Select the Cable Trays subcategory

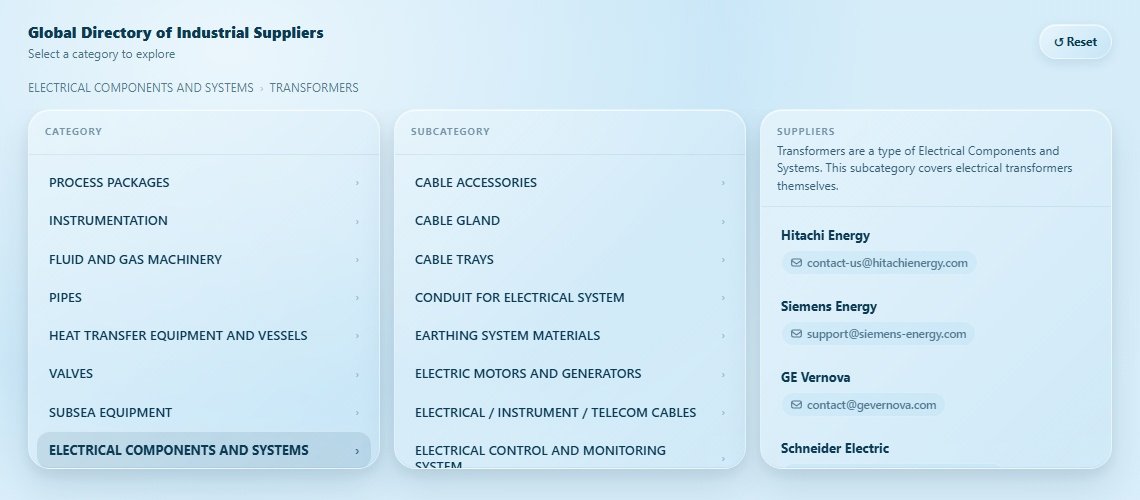pyautogui.click(x=454, y=260)
